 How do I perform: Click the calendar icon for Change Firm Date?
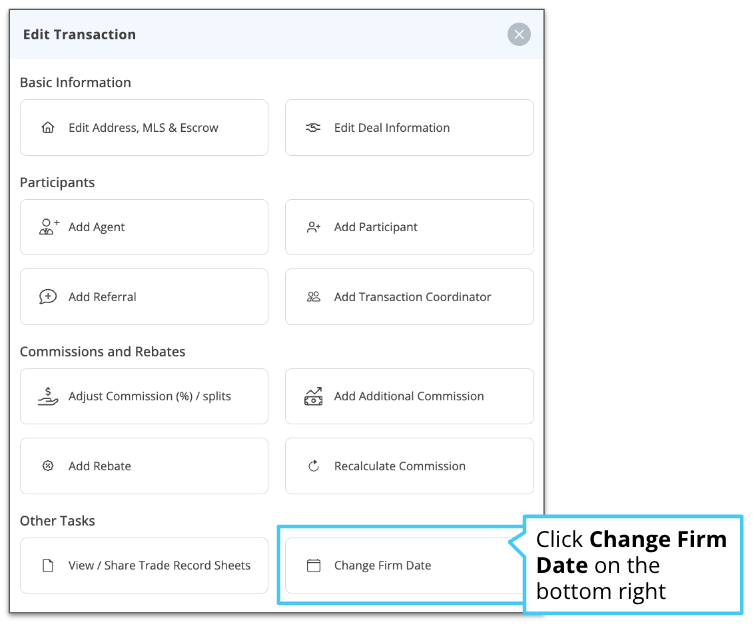tap(313, 565)
